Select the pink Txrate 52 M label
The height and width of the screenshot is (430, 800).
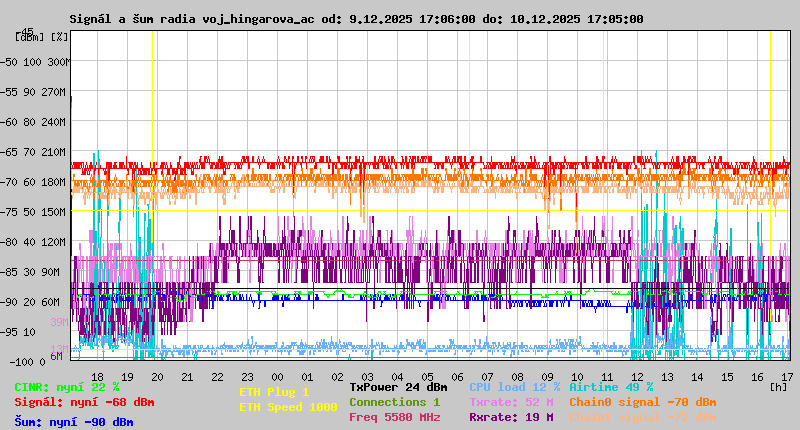point(511,402)
